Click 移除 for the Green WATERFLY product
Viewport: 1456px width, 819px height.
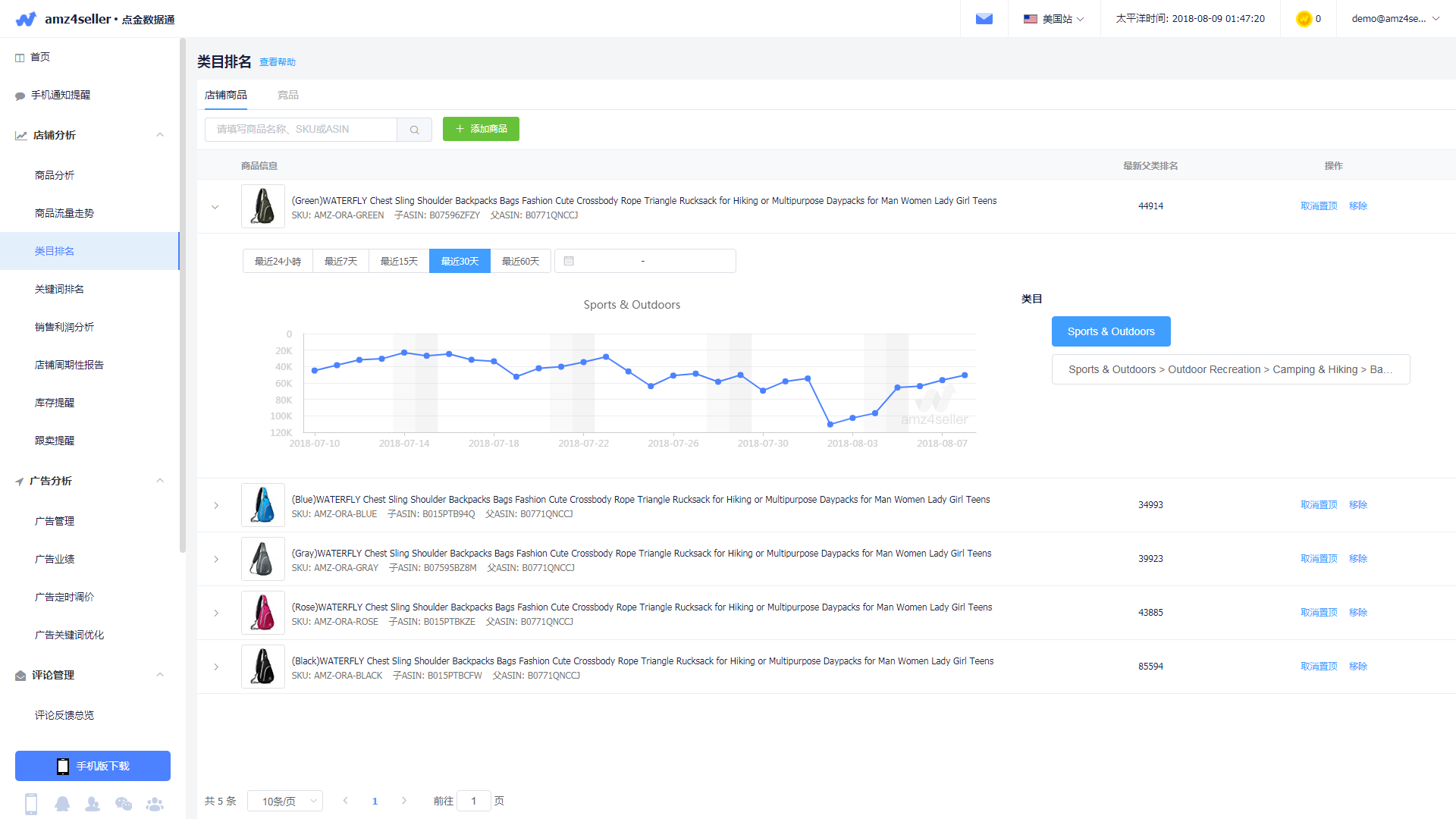(1357, 206)
